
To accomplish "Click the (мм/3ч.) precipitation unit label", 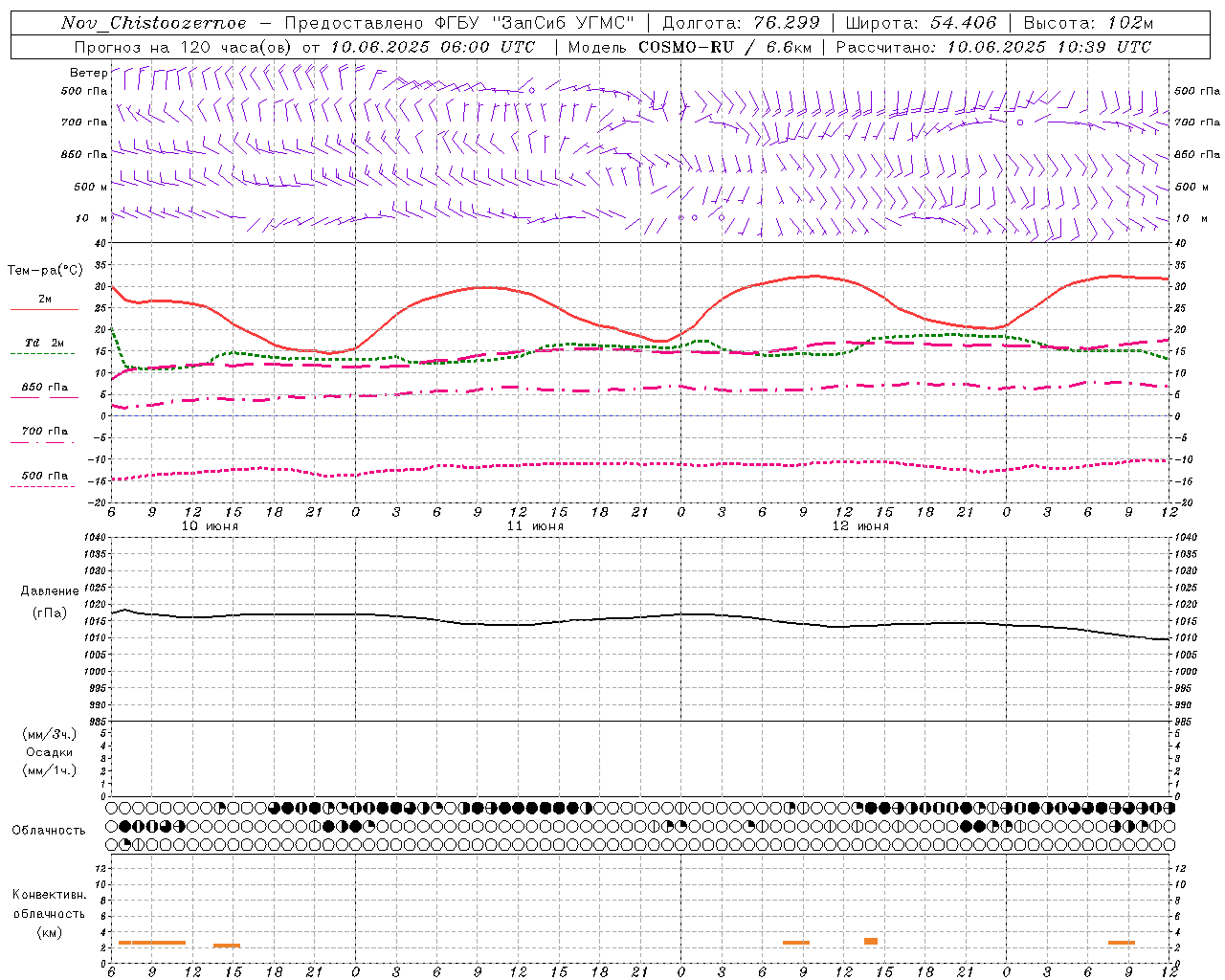I will point(49,734).
